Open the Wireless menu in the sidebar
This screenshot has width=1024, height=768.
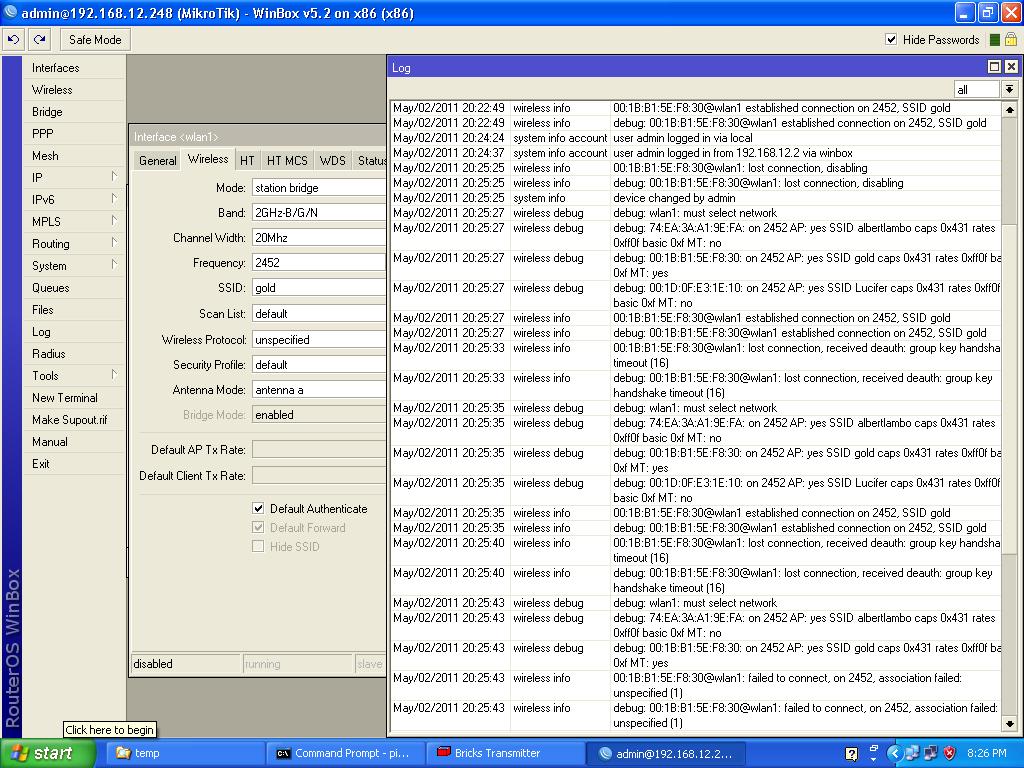[52, 90]
